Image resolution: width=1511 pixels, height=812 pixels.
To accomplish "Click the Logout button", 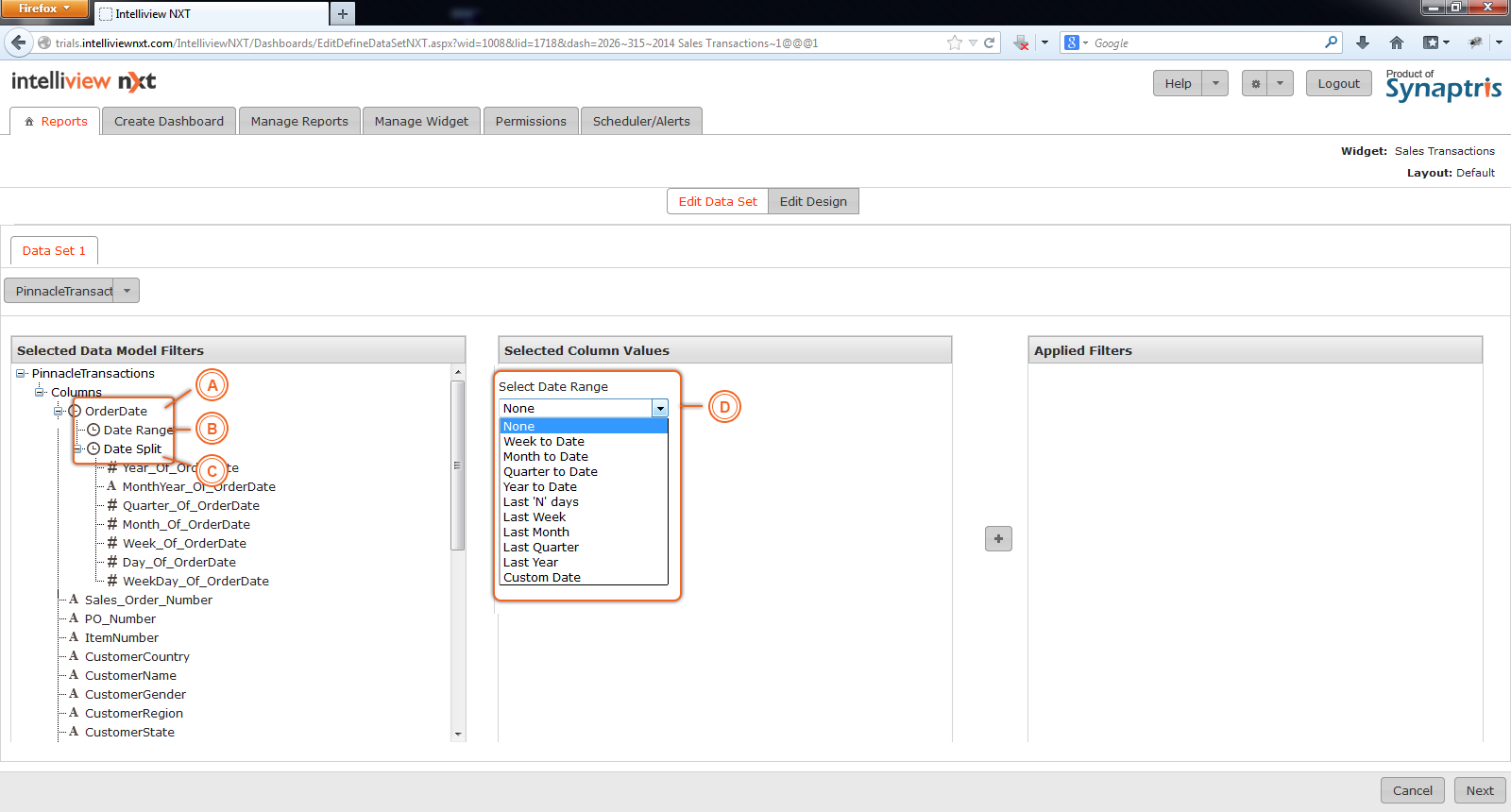I will click(x=1338, y=83).
